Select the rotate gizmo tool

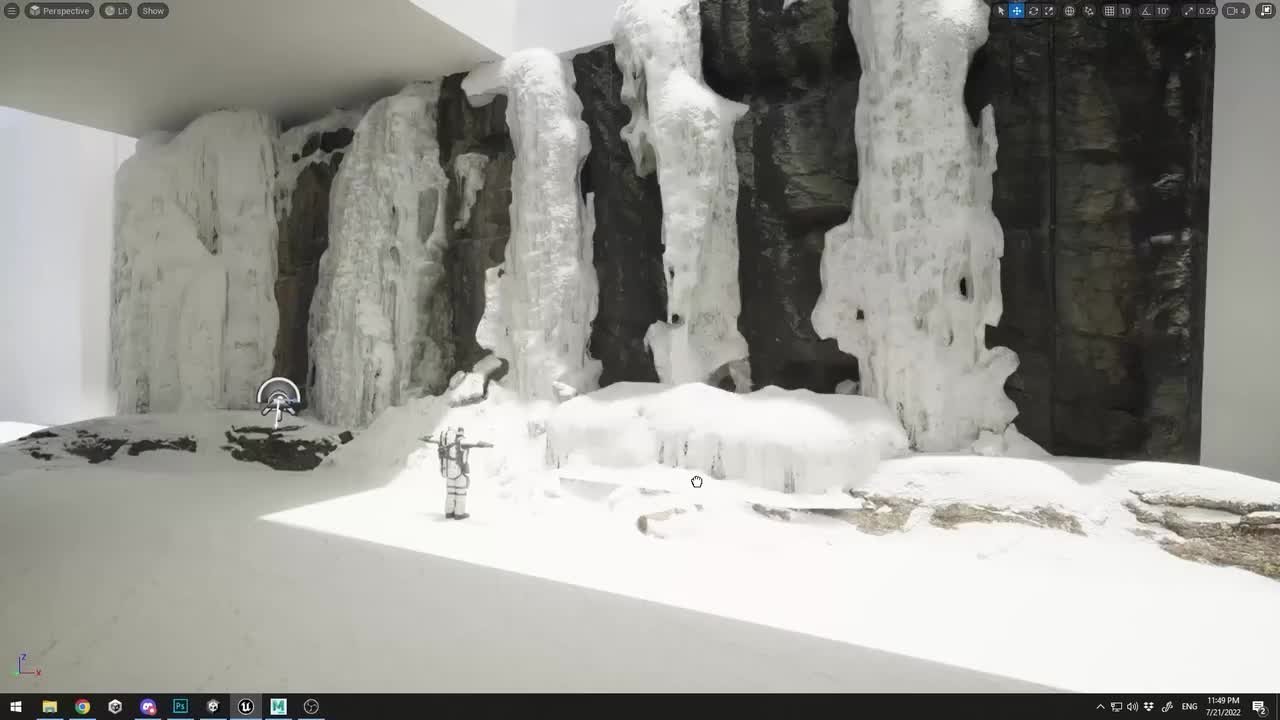tap(1033, 11)
